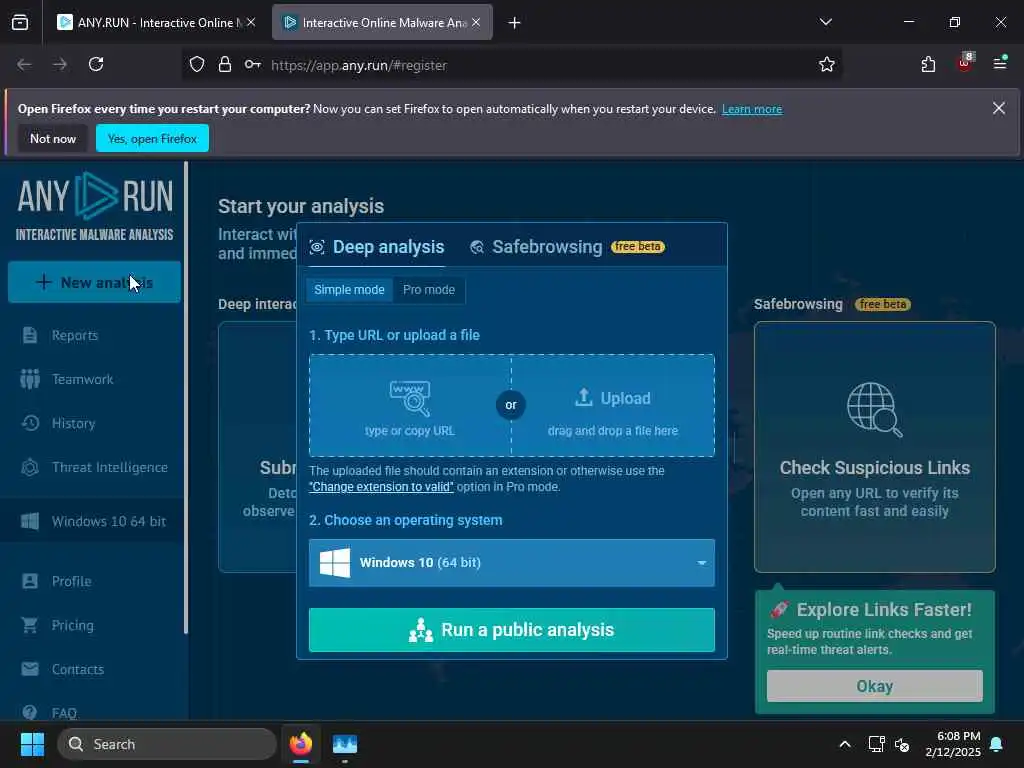The width and height of the screenshot is (1024, 768).
Task: Open Contacts in the sidebar
Action: click(x=63, y=669)
